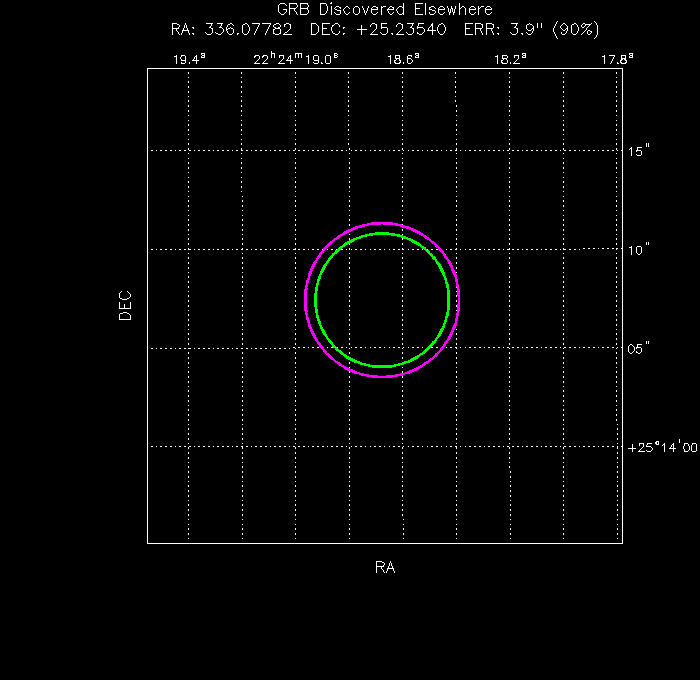Click the 18.6s RA tick label

[x=403, y=59]
